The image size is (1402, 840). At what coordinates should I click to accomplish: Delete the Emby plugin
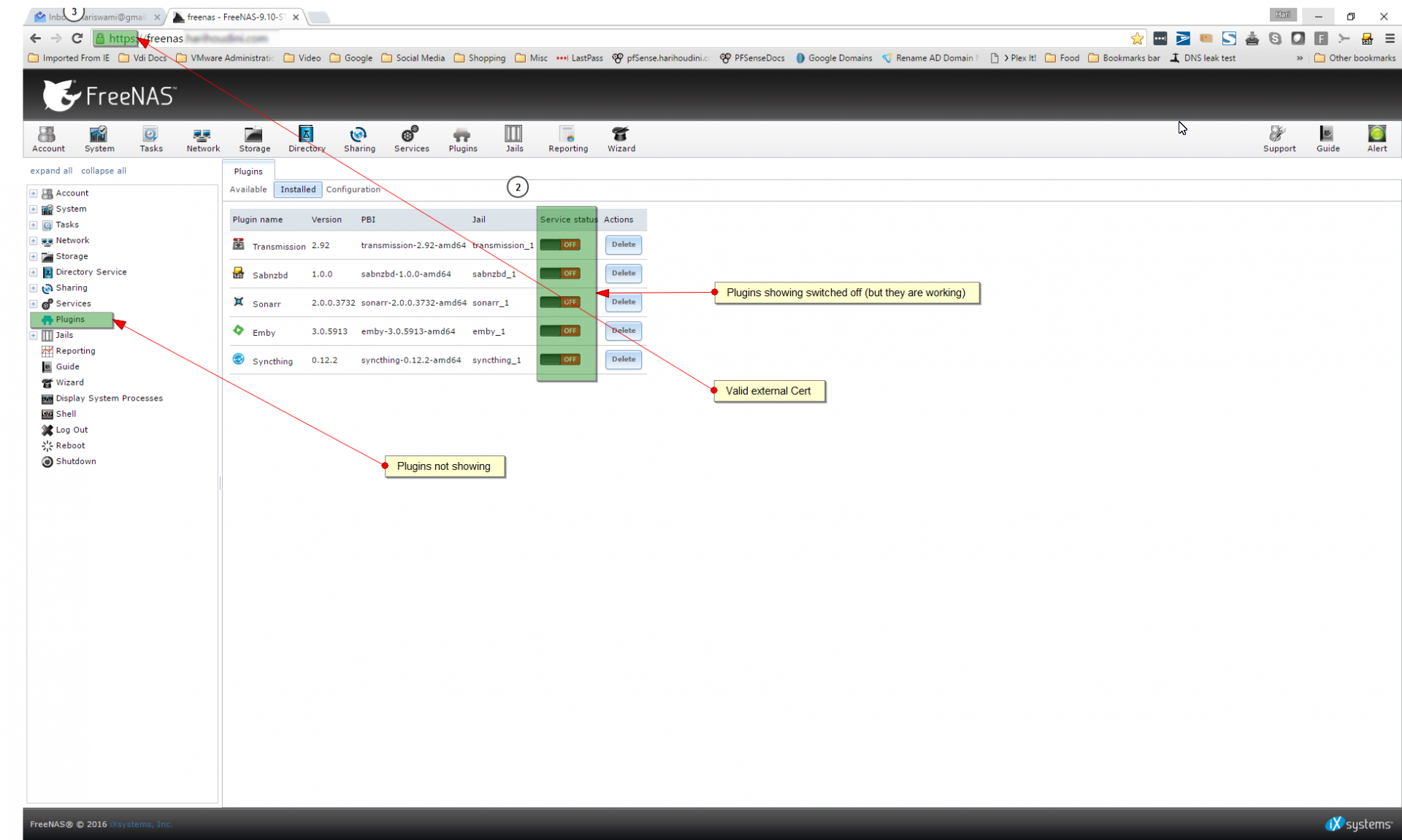click(623, 331)
